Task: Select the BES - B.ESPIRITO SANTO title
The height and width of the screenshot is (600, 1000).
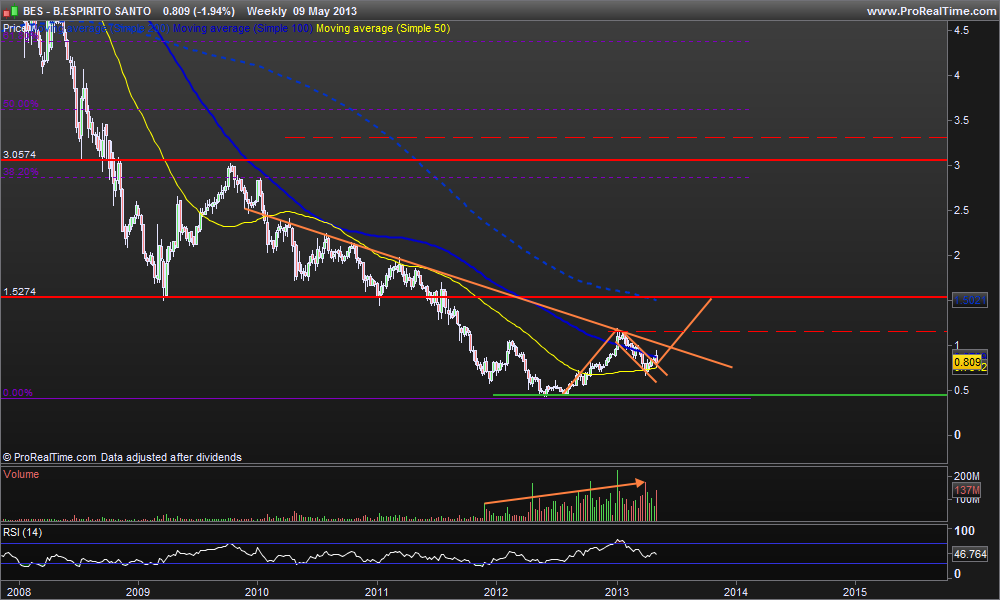Action: click(87, 11)
